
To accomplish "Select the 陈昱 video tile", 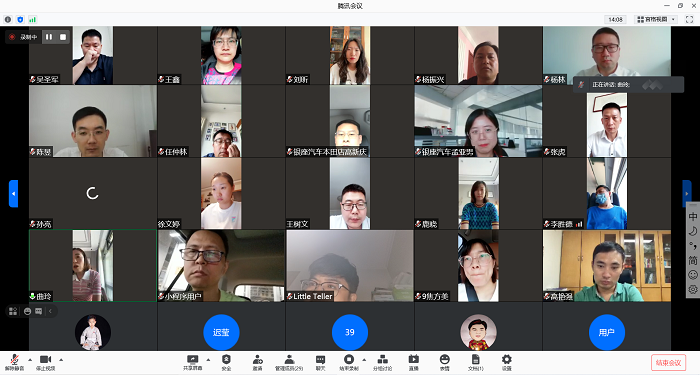I will coord(93,121).
